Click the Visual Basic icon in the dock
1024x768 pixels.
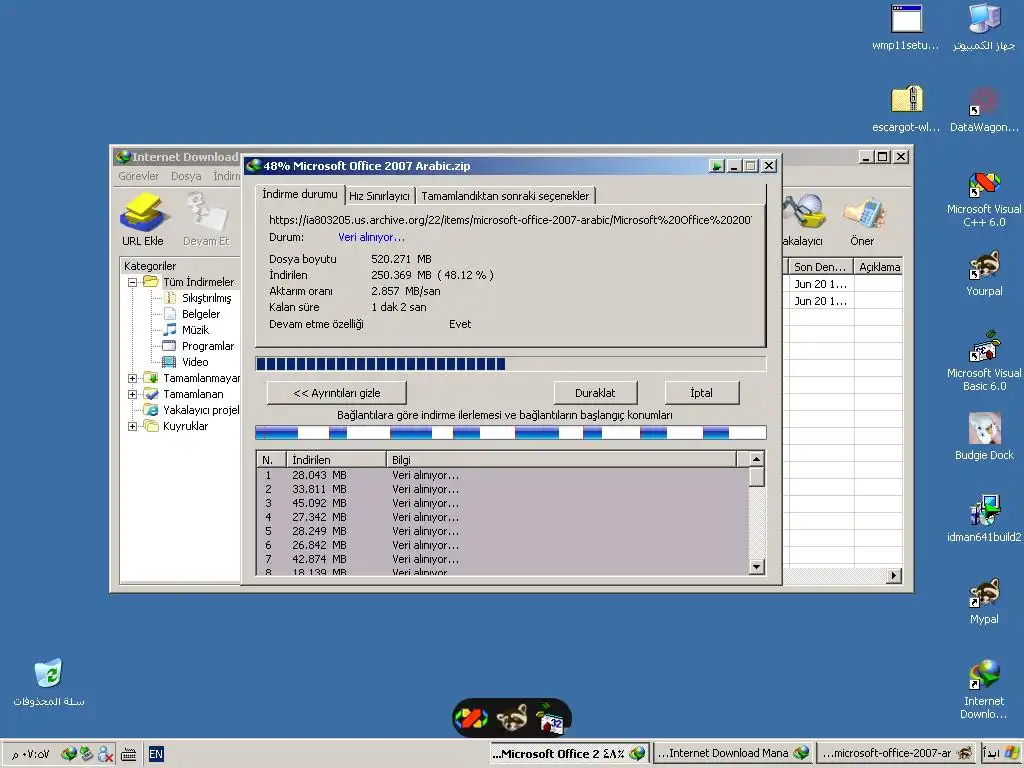551,718
